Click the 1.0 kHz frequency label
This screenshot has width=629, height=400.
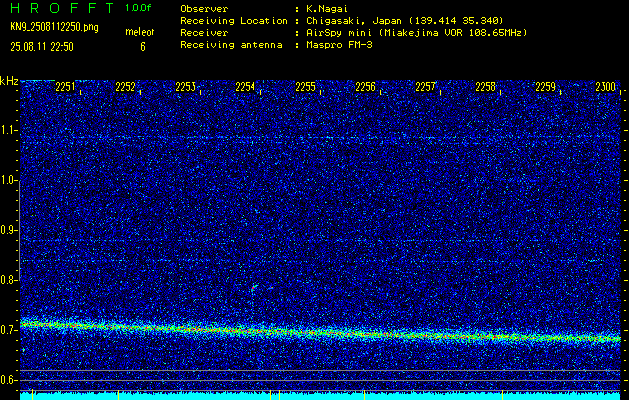click(8, 180)
